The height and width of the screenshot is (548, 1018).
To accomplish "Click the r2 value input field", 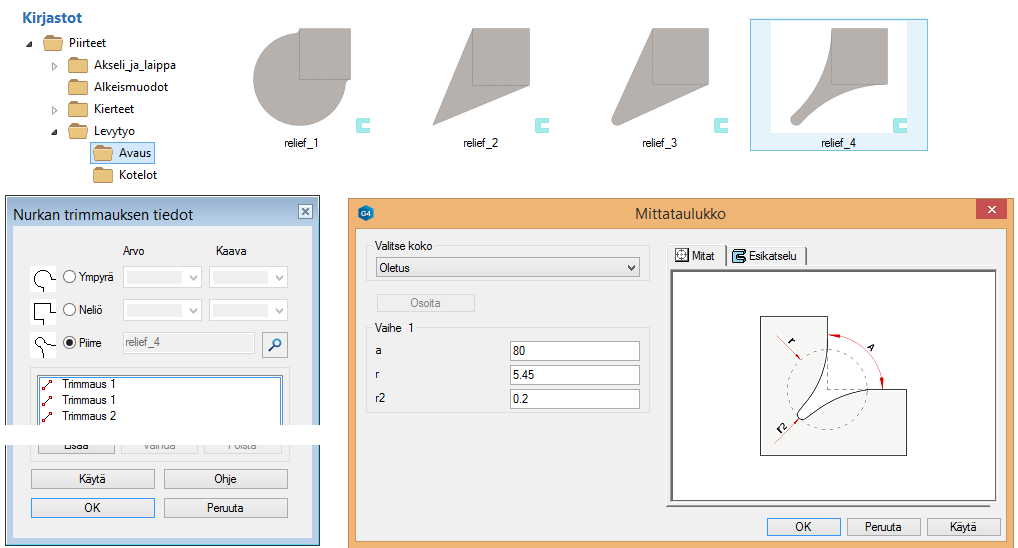I will coord(574,399).
